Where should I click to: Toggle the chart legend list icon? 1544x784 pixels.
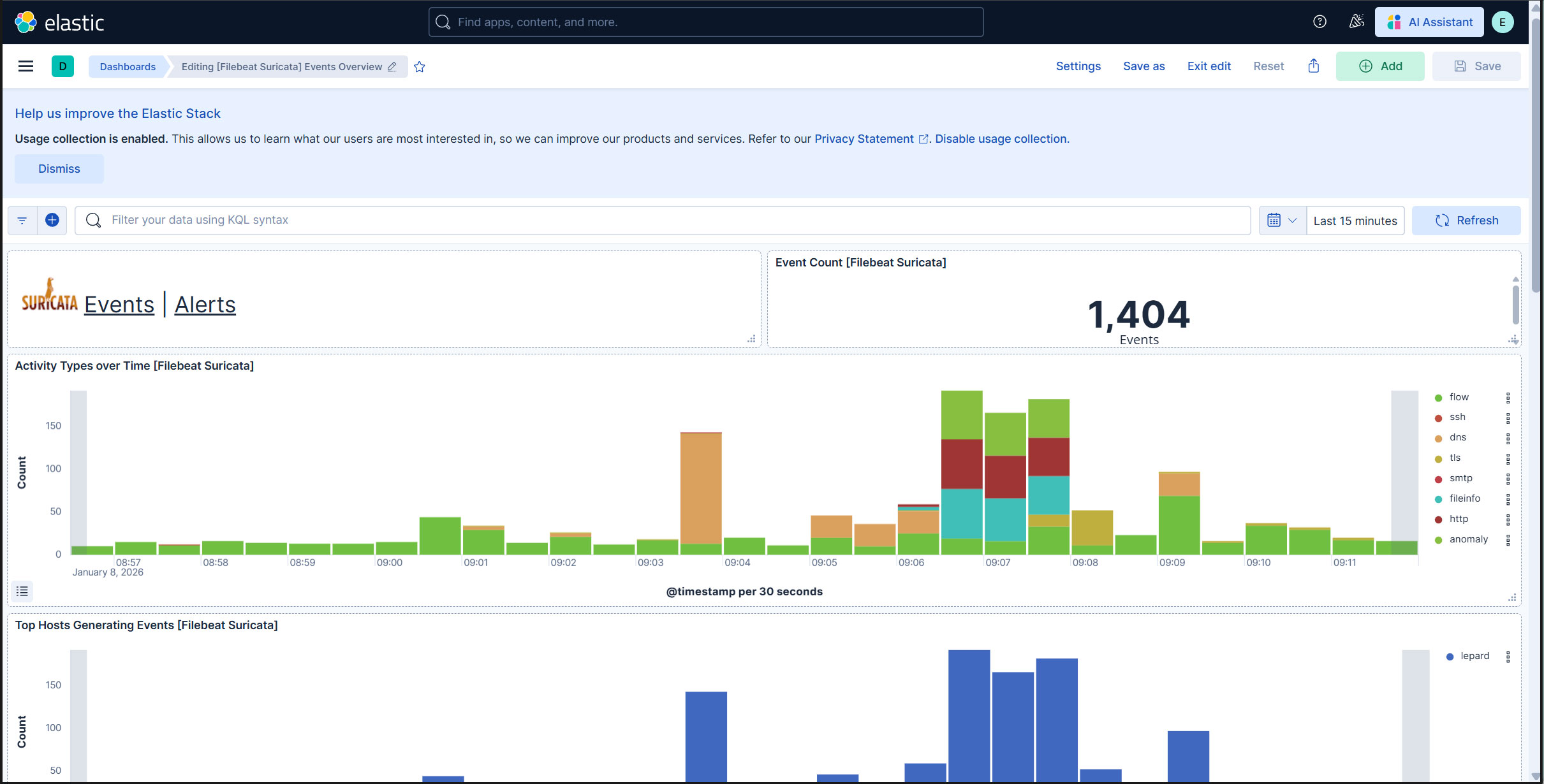(22, 592)
